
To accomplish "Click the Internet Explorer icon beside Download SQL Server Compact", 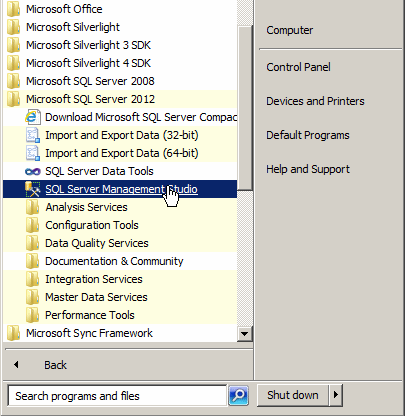I will pyautogui.click(x=33, y=117).
